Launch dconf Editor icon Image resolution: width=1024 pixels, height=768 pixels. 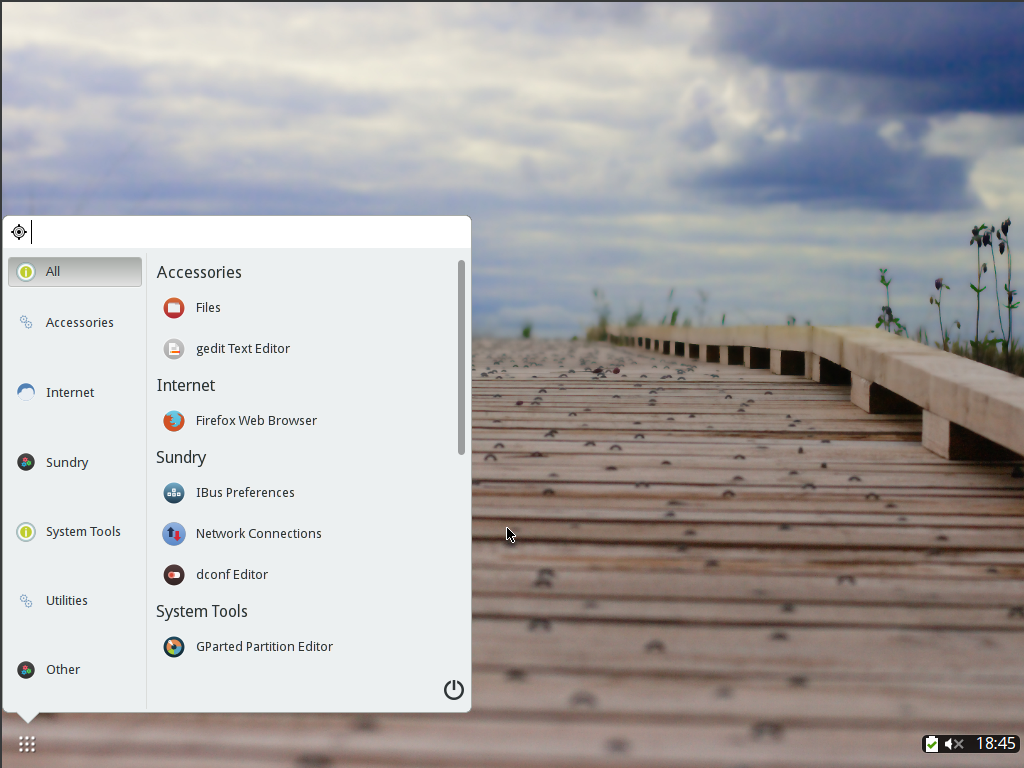pyautogui.click(x=174, y=575)
